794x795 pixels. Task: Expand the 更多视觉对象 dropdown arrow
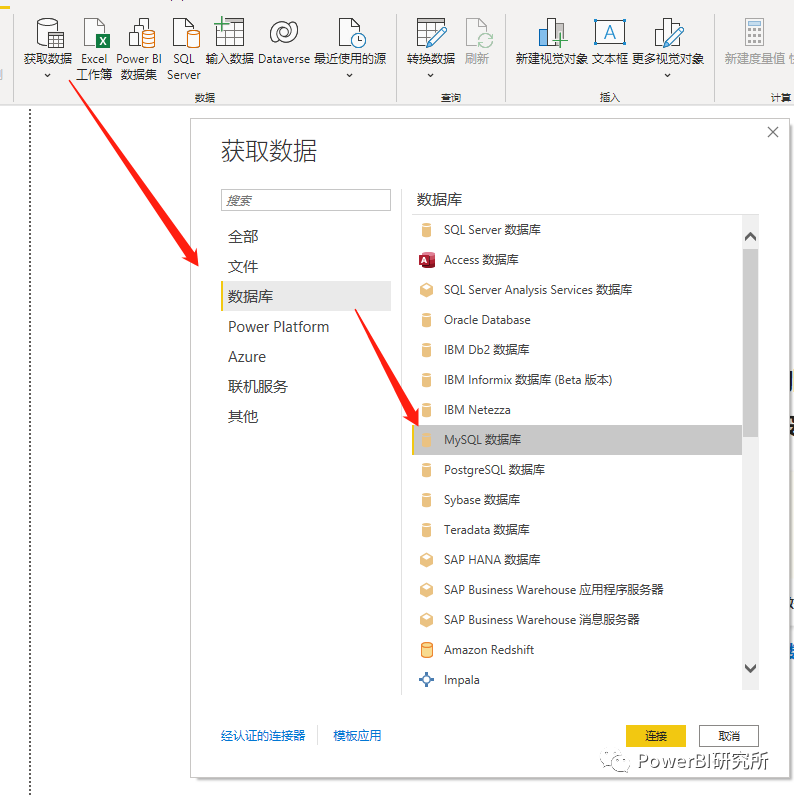click(667, 76)
